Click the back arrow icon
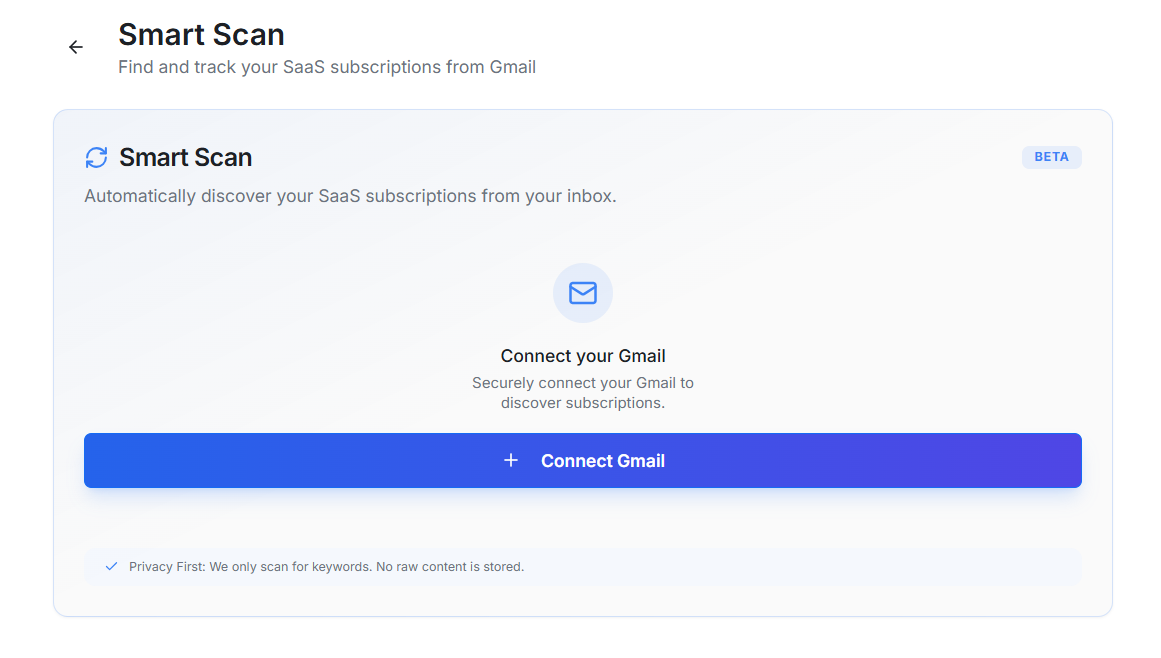 click(76, 47)
